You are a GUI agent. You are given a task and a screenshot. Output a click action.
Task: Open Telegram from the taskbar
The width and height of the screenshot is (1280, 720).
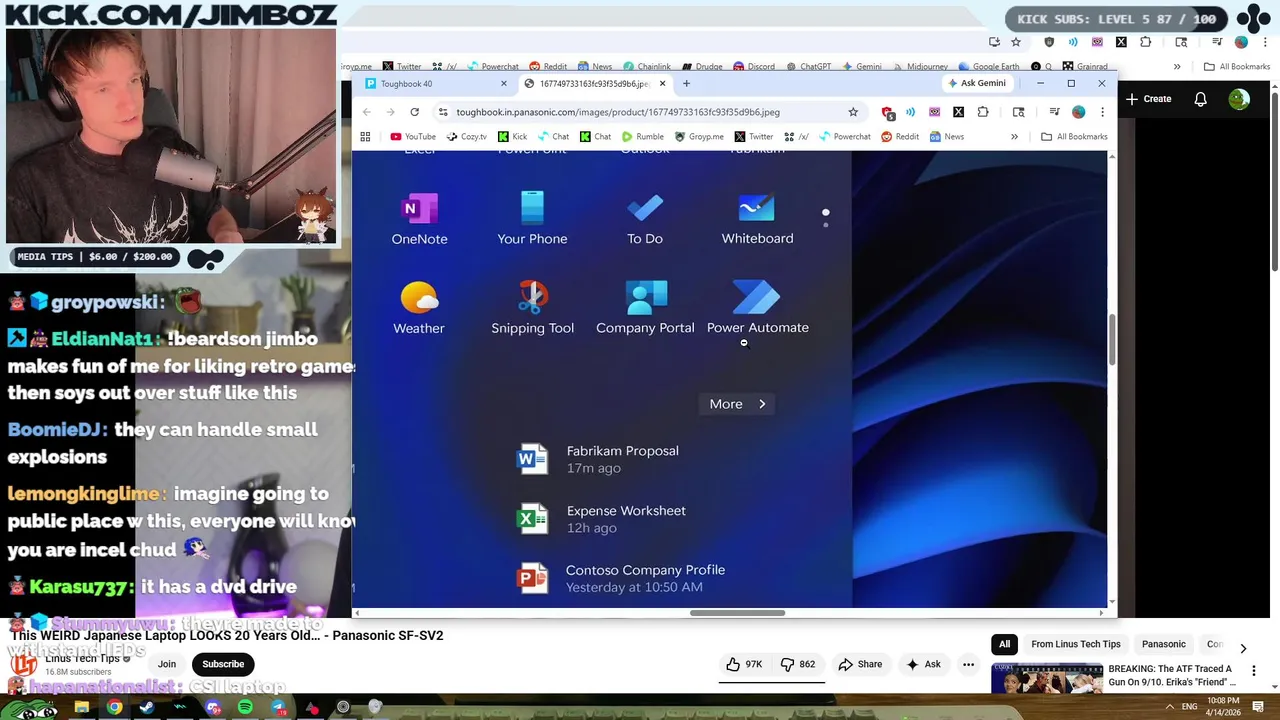click(x=278, y=707)
